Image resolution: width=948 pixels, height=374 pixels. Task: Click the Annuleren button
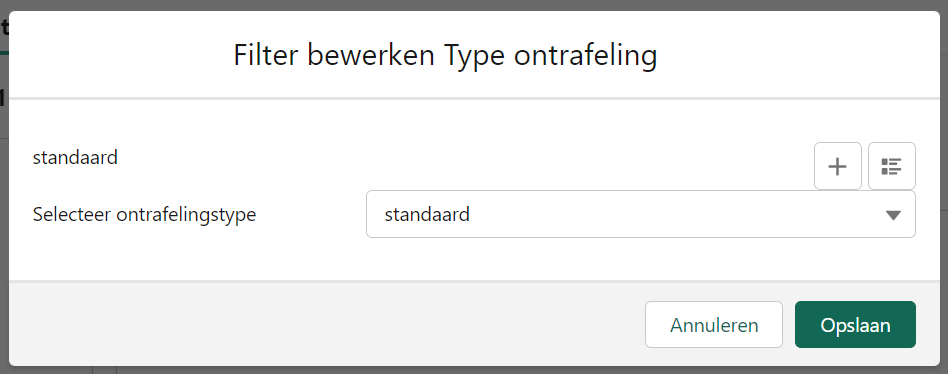713,325
